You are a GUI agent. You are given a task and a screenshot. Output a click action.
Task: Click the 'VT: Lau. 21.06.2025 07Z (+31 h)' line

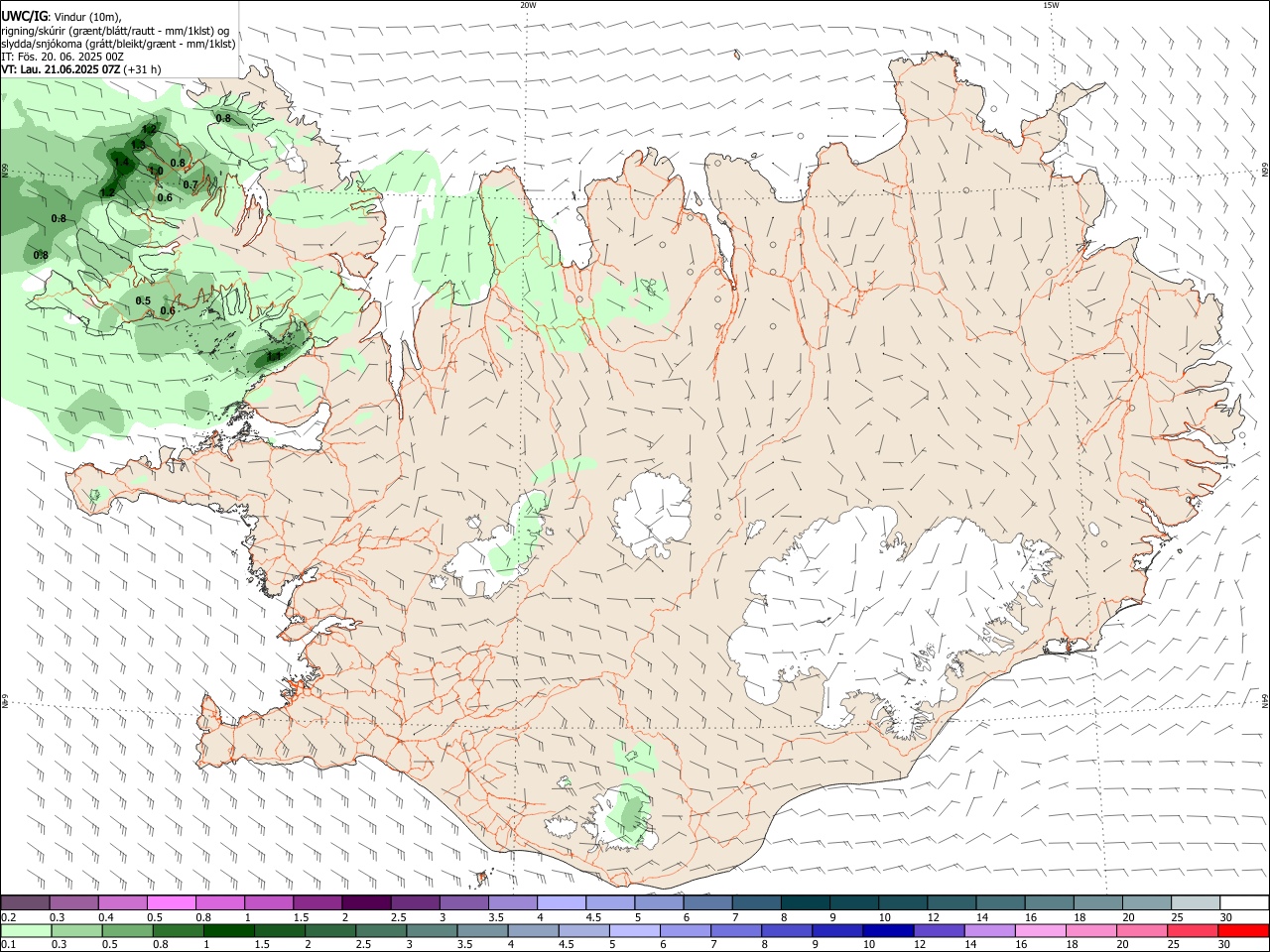click(x=81, y=69)
